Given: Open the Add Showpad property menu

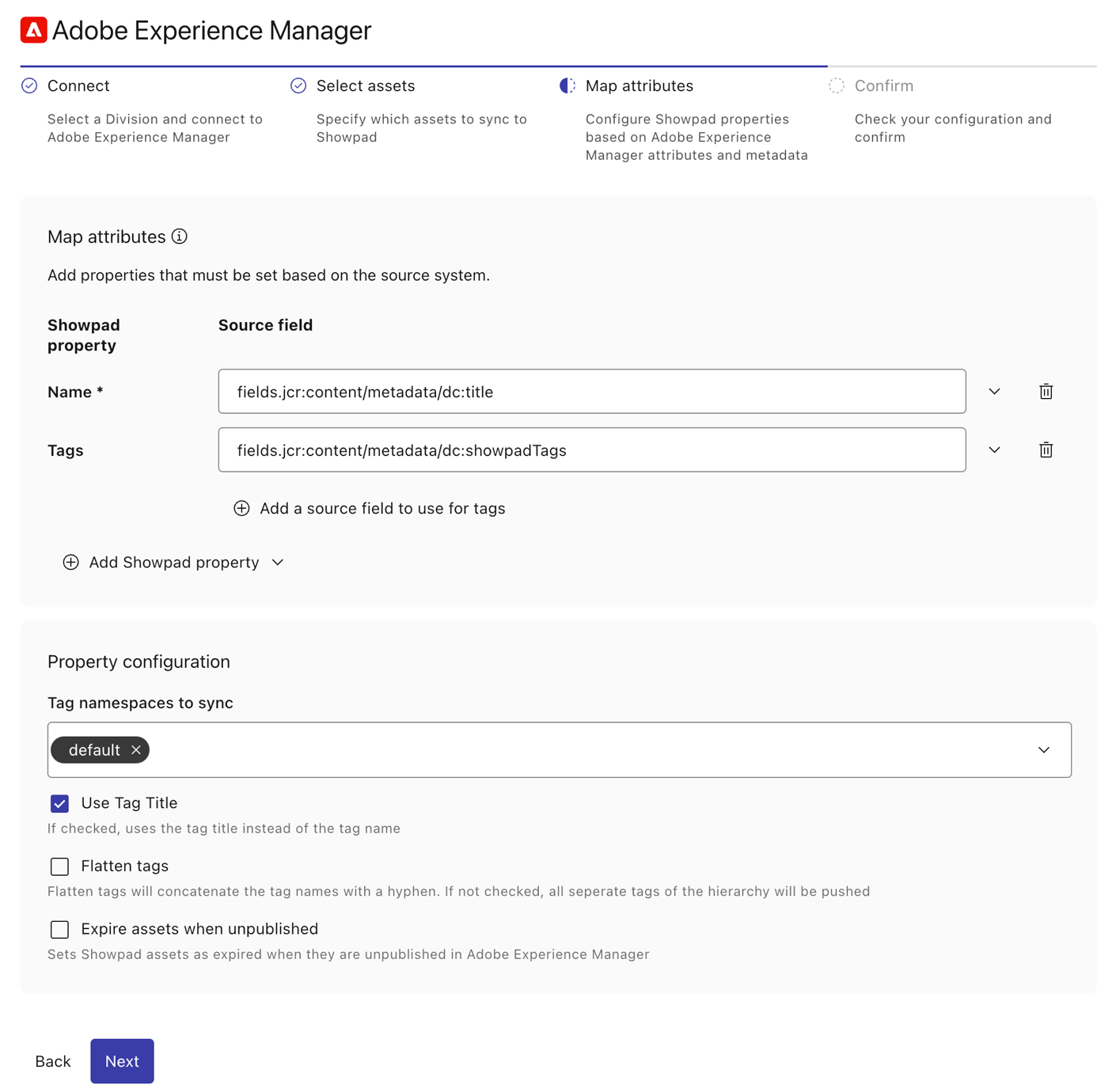Looking at the screenshot, I should [173, 563].
